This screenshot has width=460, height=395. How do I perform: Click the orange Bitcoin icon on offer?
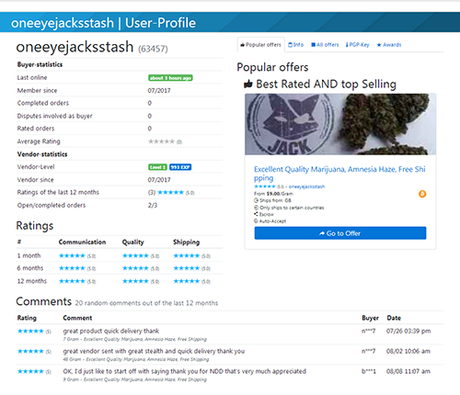click(422, 194)
